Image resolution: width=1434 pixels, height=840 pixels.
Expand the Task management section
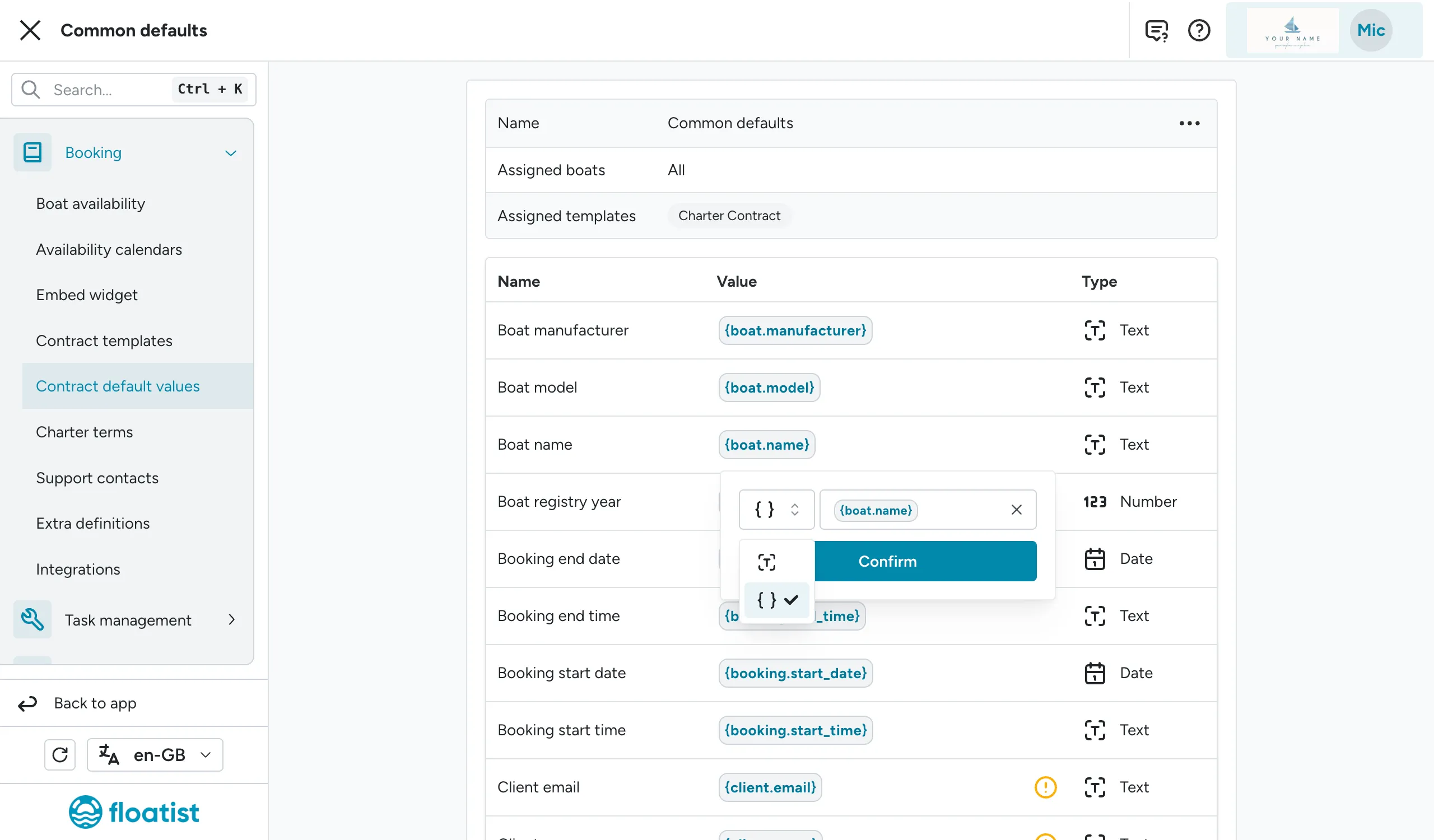click(x=231, y=619)
